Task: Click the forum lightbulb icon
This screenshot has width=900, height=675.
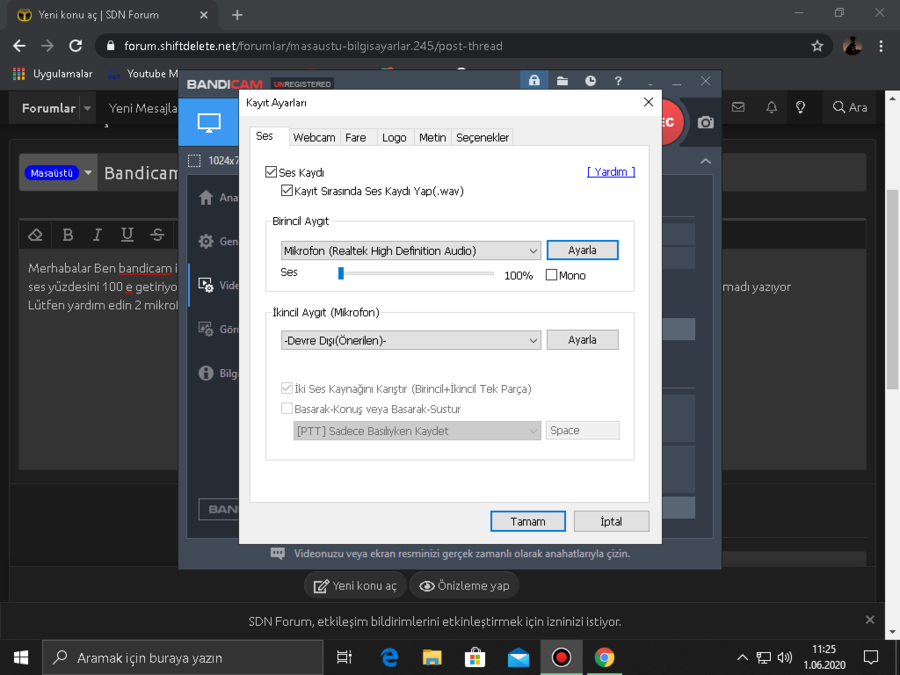Action: point(800,107)
